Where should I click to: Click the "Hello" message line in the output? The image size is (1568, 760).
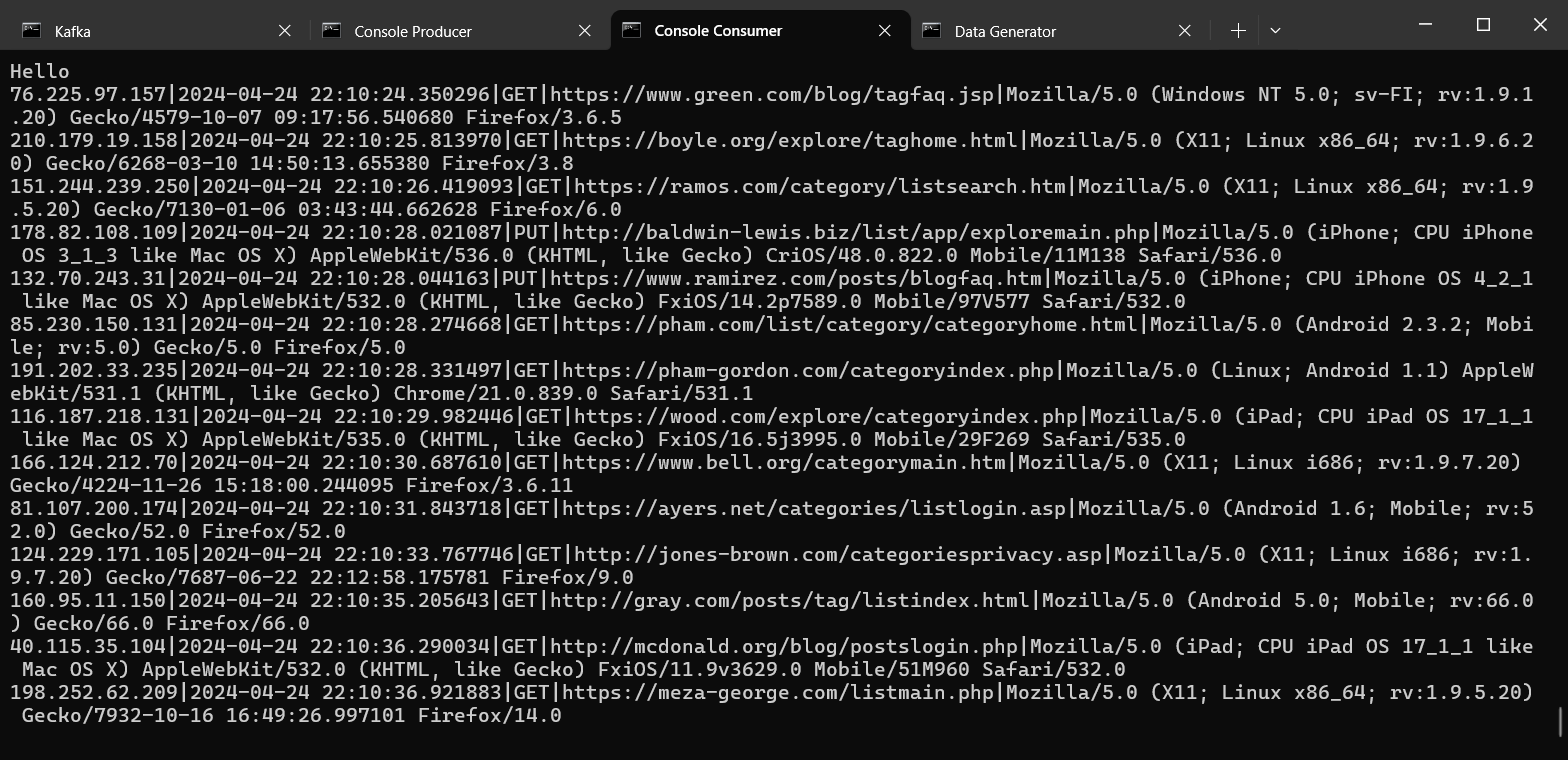pyautogui.click(x=40, y=72)
